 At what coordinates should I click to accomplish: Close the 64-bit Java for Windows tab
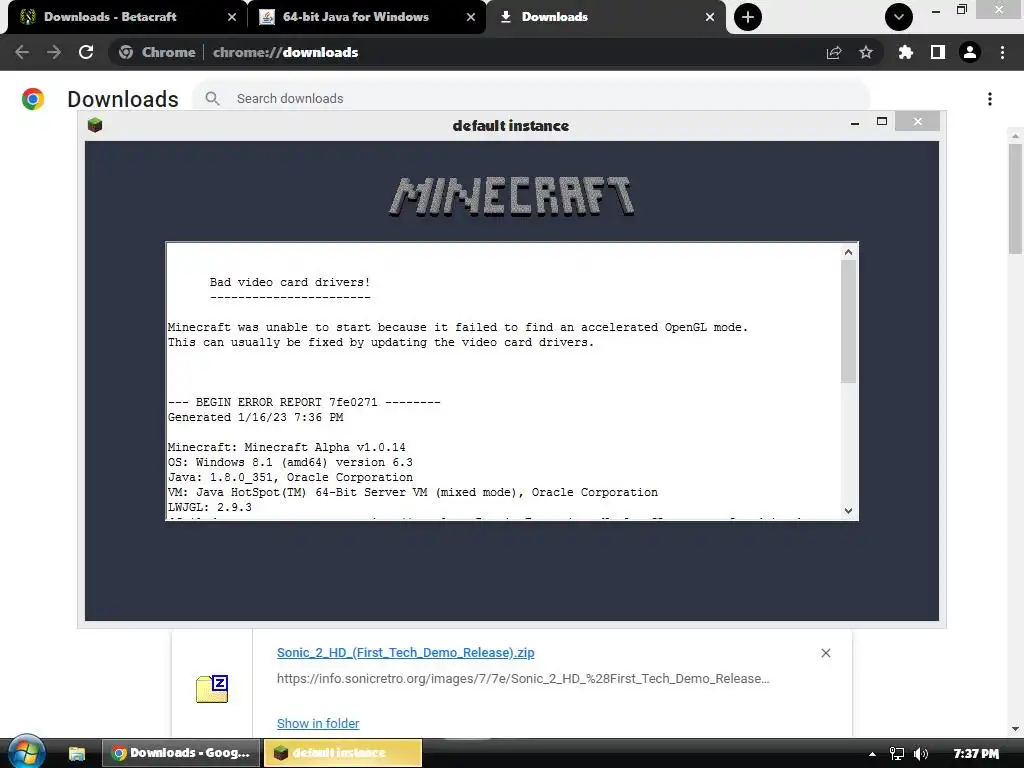pos(471,17)
